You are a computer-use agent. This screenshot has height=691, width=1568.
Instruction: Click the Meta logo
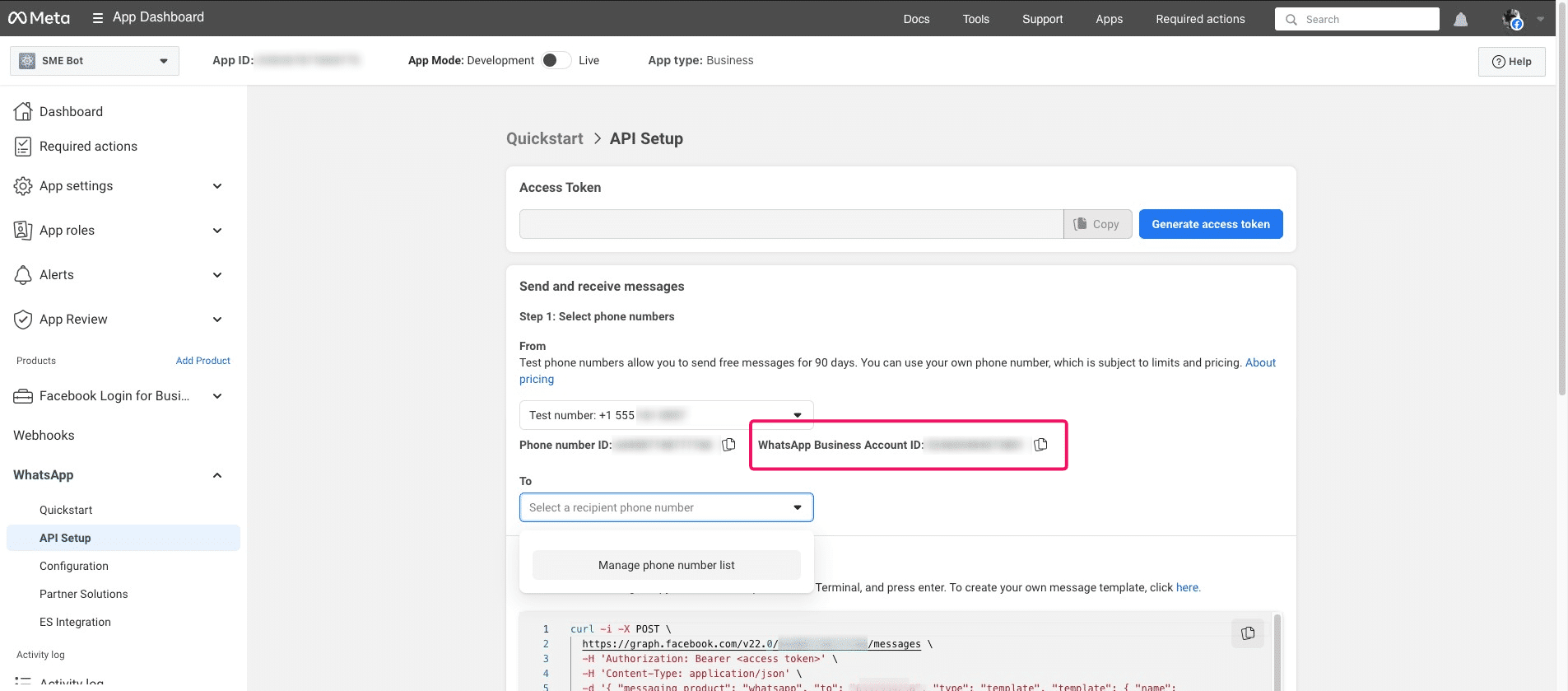tap(39, 17)
